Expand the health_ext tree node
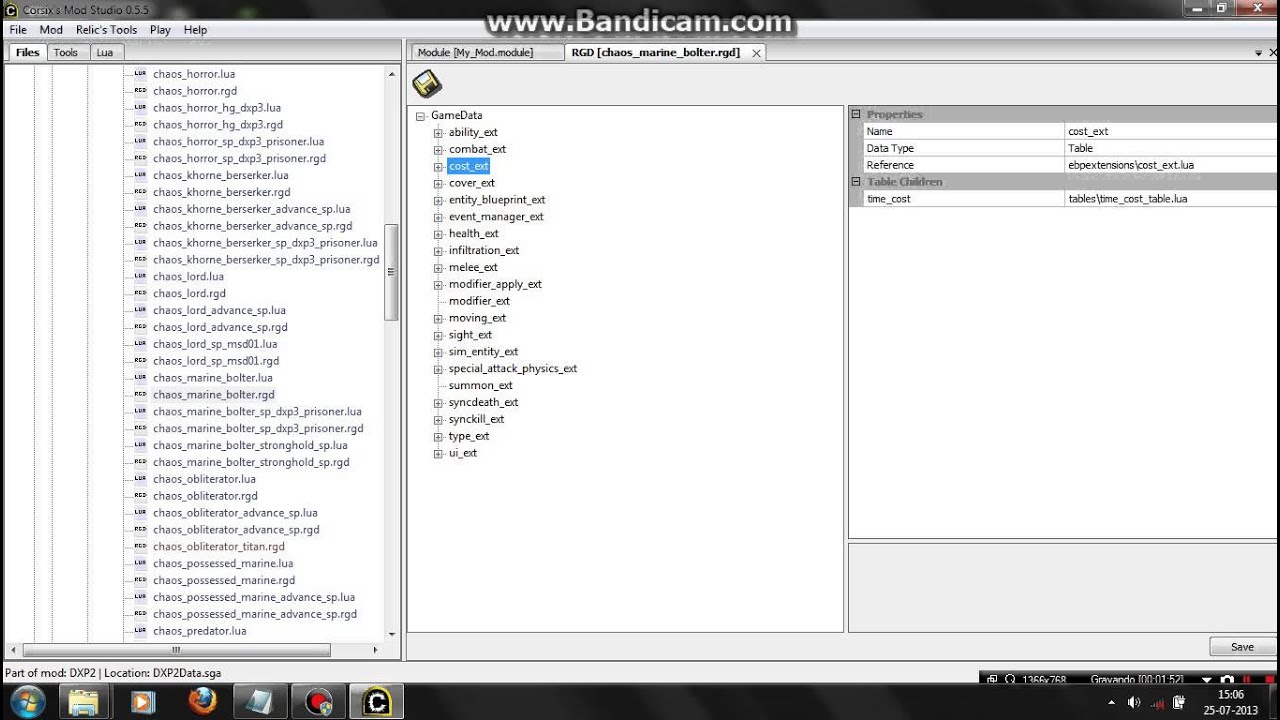This screenshot has width=1280, height=720. tap(438, 234)
